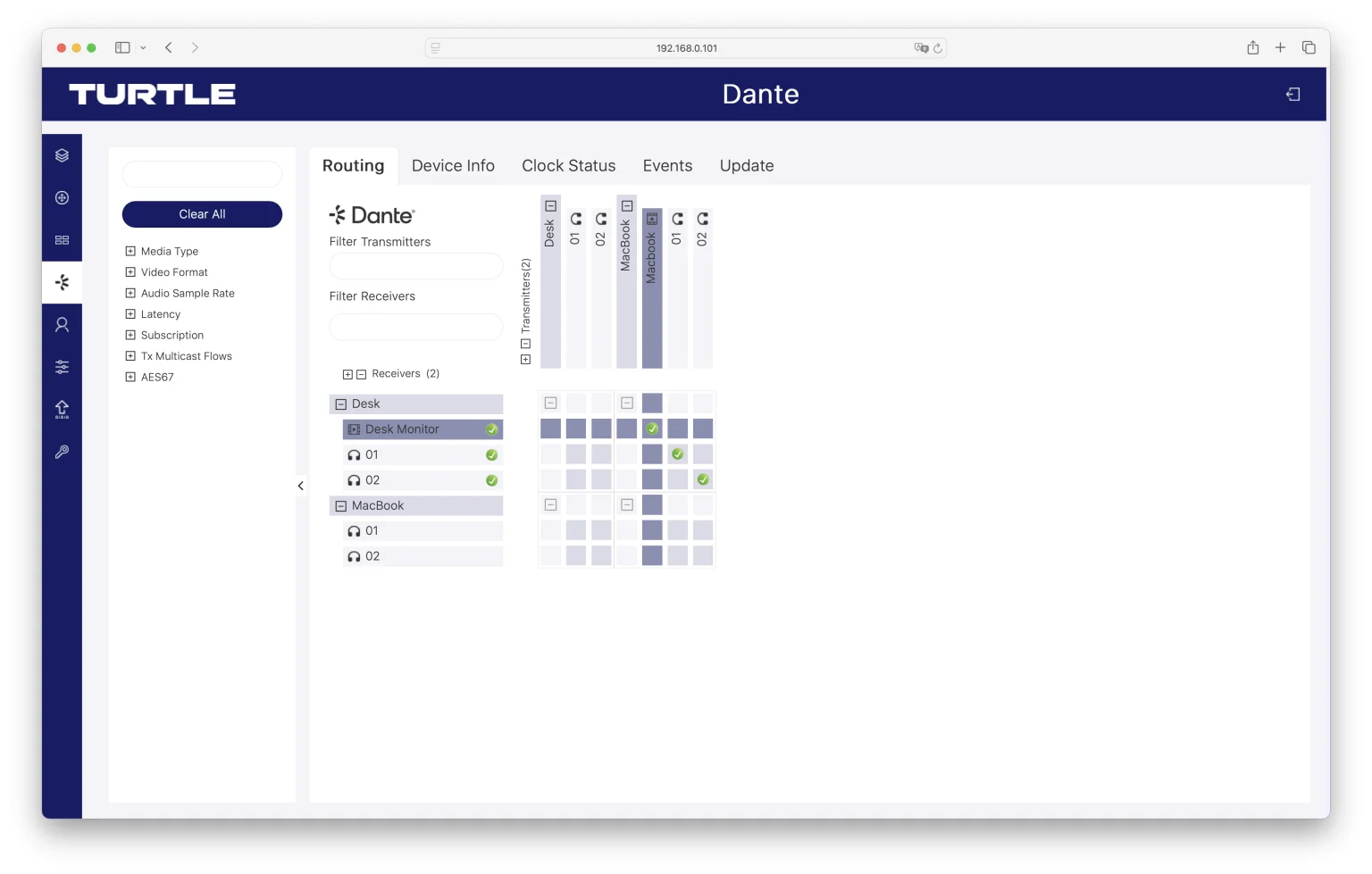Collapse all receivers with minus box
The height and width of the screenshot is (874, 1372).
(361, 375)
